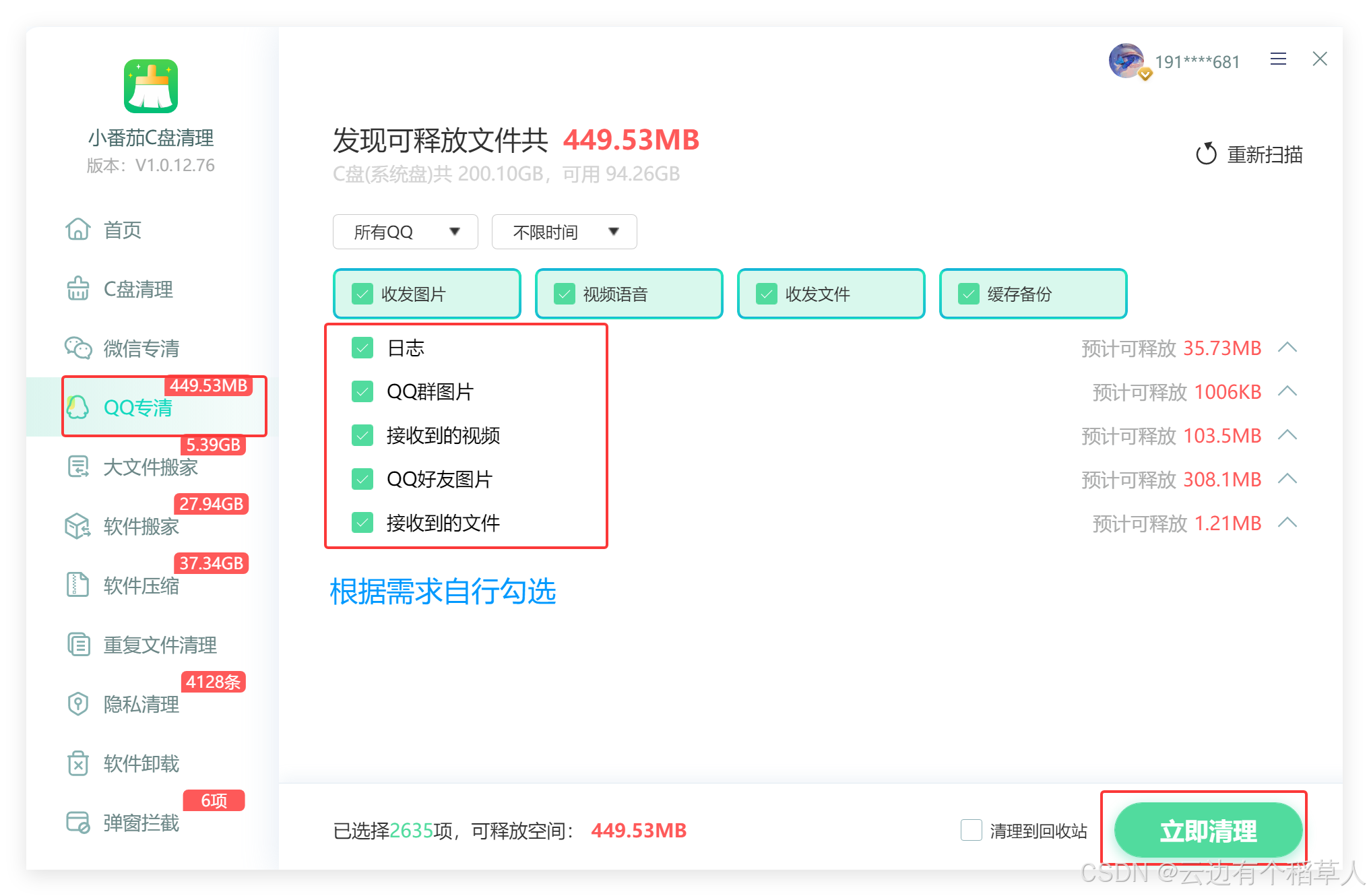The height and width of the screenshot is (896, 1369).
Task: Uncheck the 日志 checkbox
Action: pos(362,348)
